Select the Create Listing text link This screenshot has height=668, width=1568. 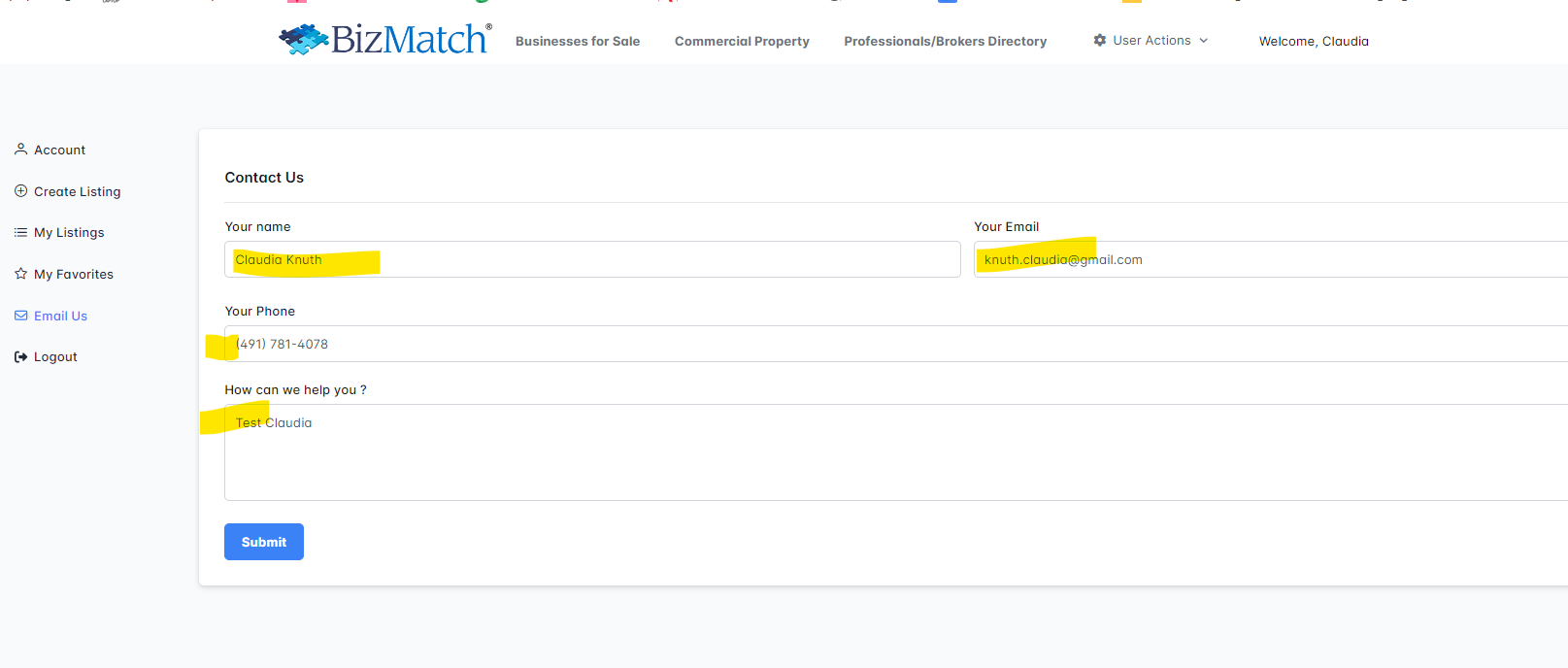(78, 192)
